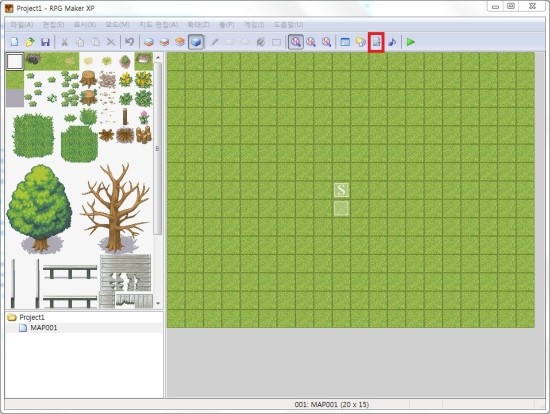The image size is (550, 414).
Task: Click the Cut scissors icon
Action: pos(64,42)
